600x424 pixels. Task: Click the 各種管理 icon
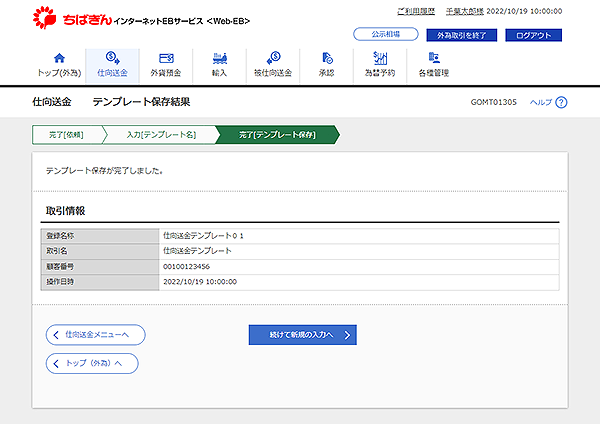[434, 58]
